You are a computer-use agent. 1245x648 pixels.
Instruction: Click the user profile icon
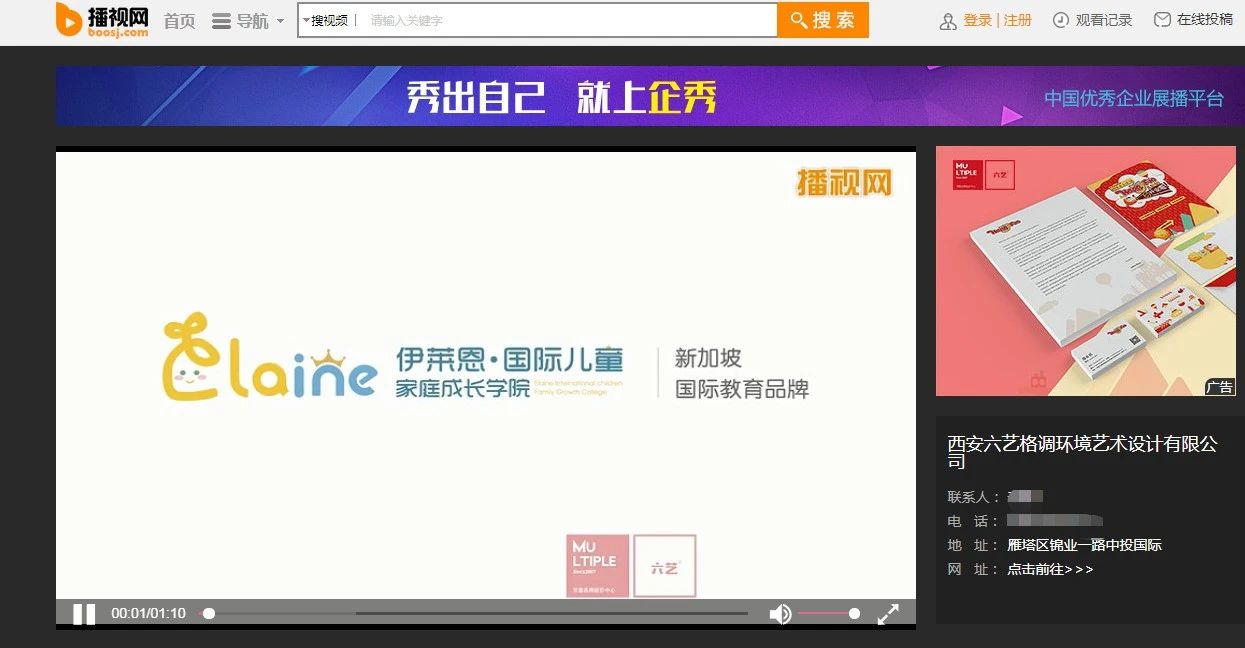pyautogui.click(x=948, y=21)
